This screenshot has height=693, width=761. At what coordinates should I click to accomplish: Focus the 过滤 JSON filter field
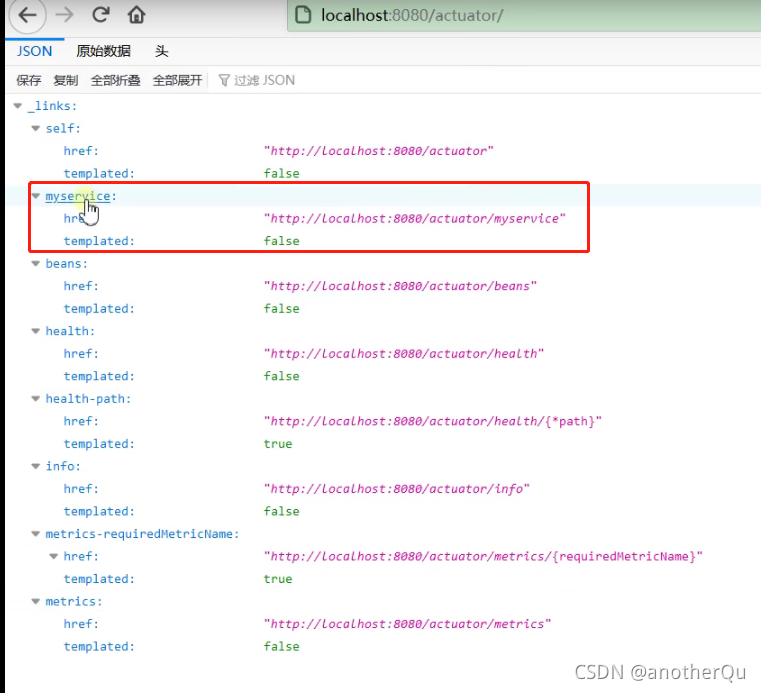[x=265, y=80]
